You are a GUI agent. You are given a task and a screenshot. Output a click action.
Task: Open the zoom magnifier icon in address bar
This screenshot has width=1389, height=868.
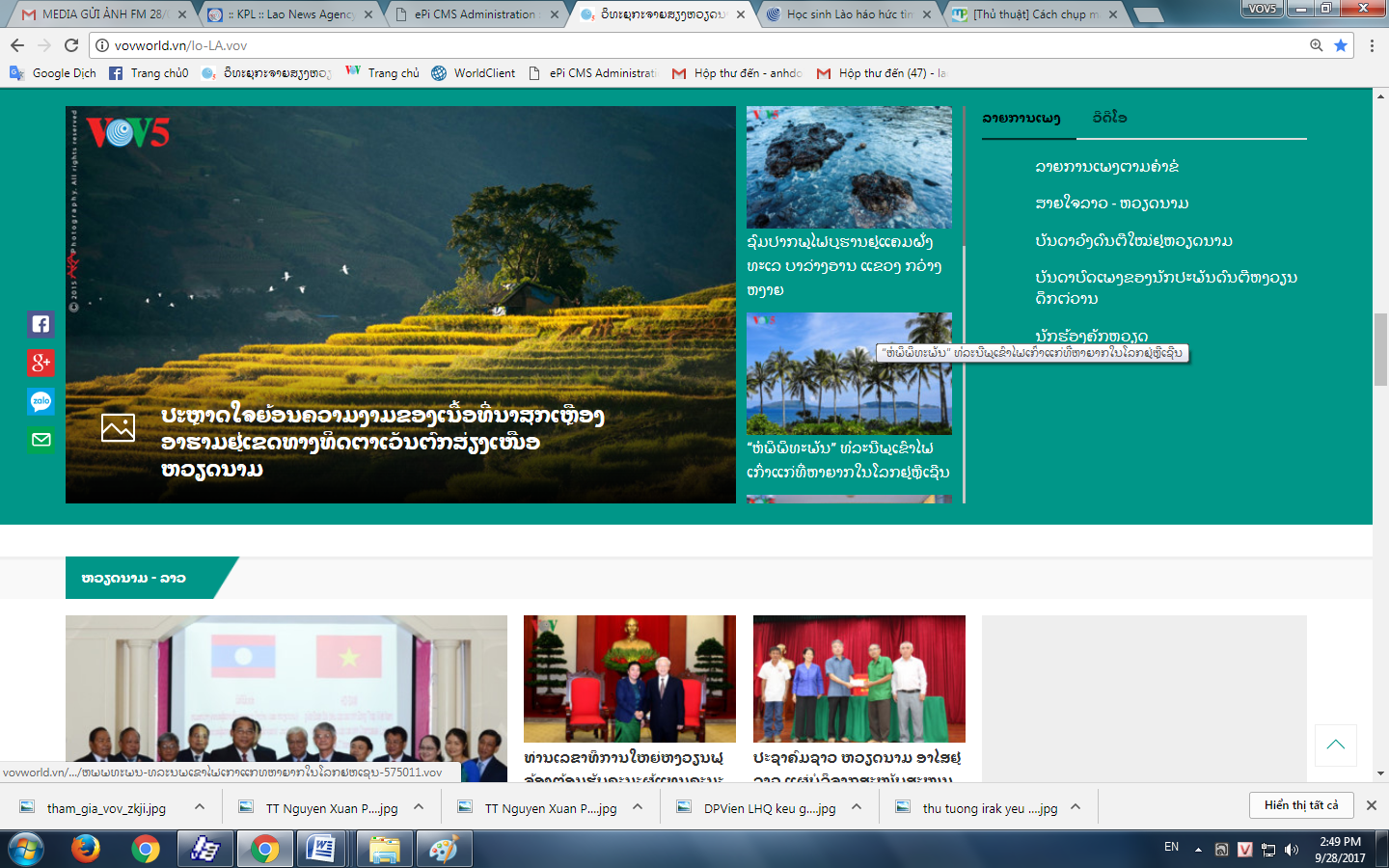pos(1317,45)
